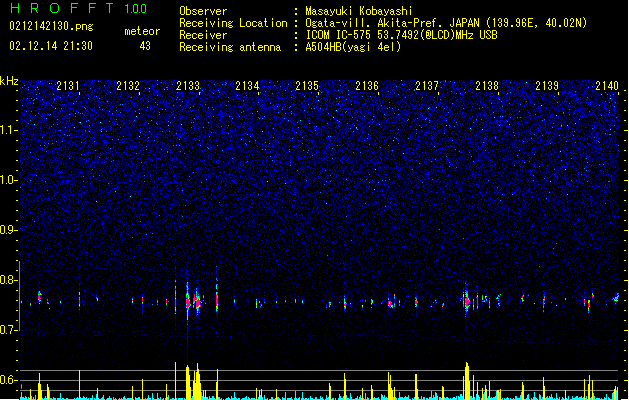Screen dimensions: 629x400
Task: Click the Receiver field label
Action: click(203, 35)
